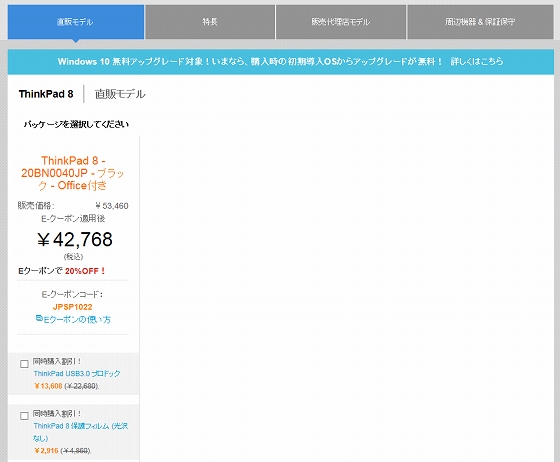Open the 周辺機器＆保証保守 tab

pos(480,22)
